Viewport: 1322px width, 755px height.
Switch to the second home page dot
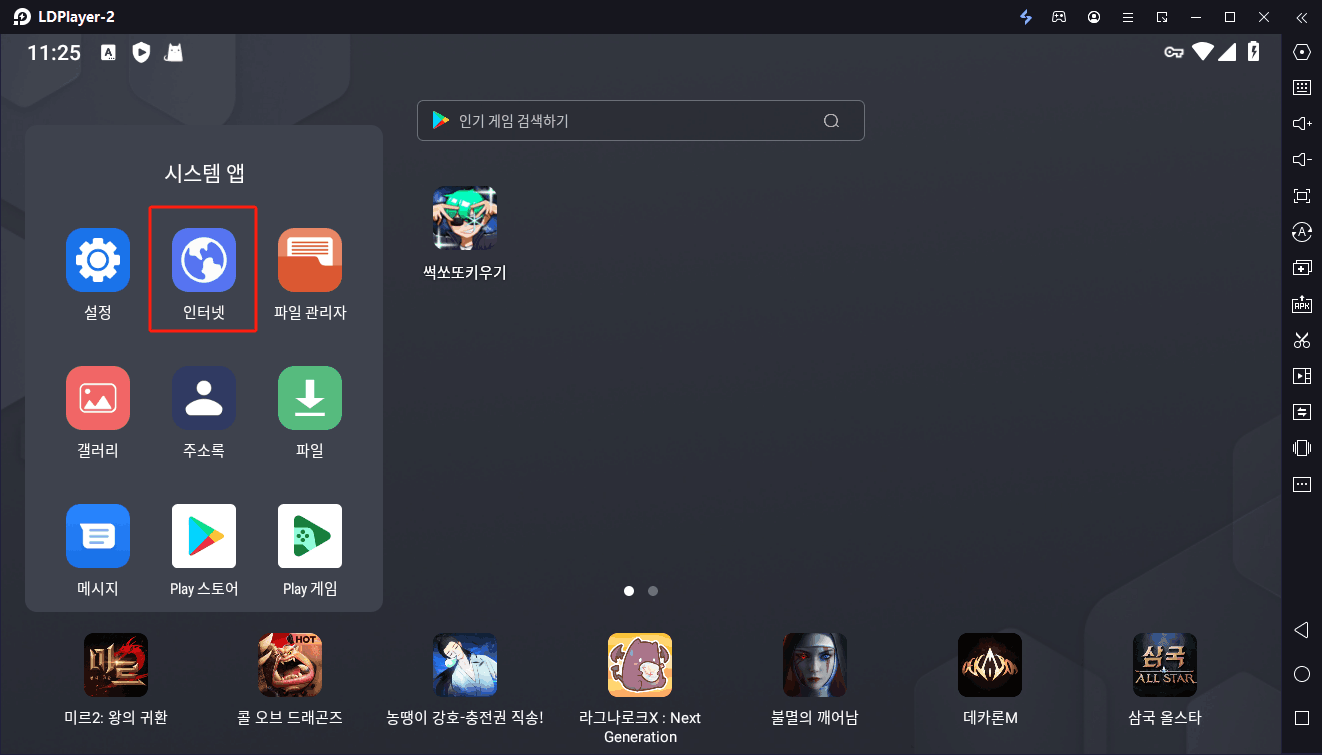[653, 591]
